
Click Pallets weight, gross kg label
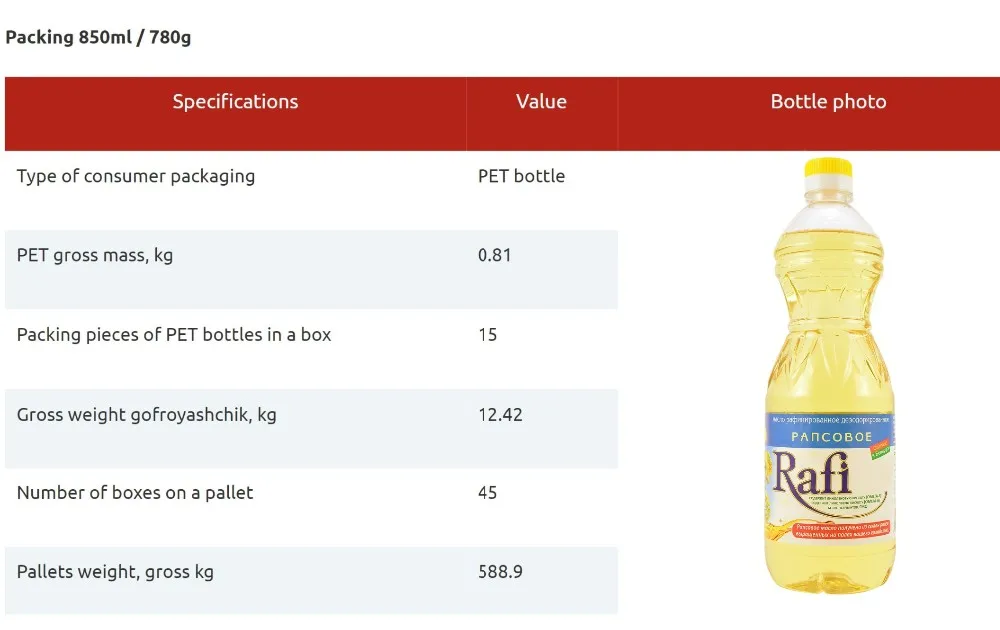tap(115, 572)
